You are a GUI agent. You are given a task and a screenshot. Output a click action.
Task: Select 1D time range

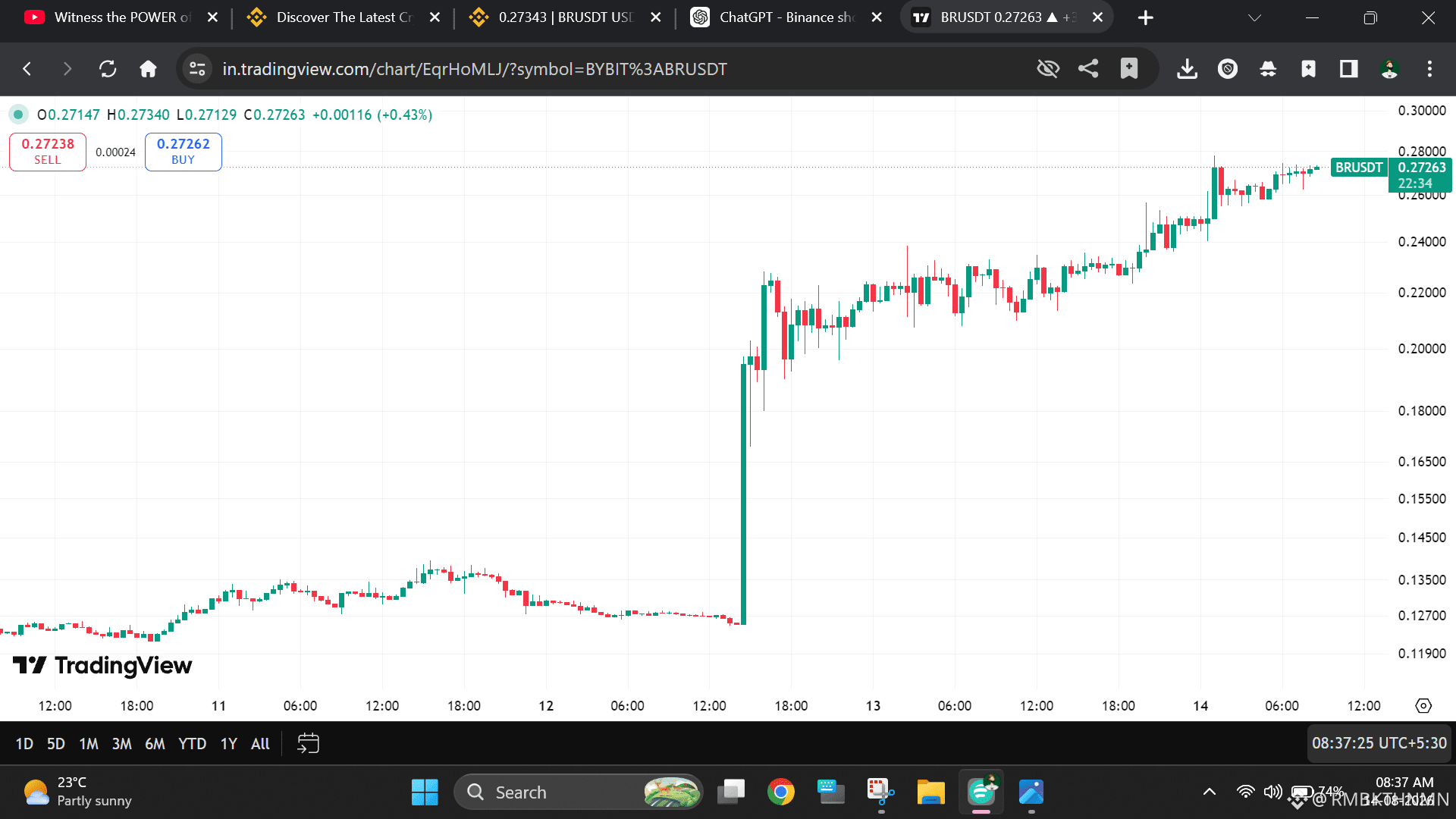click(24, 744)
